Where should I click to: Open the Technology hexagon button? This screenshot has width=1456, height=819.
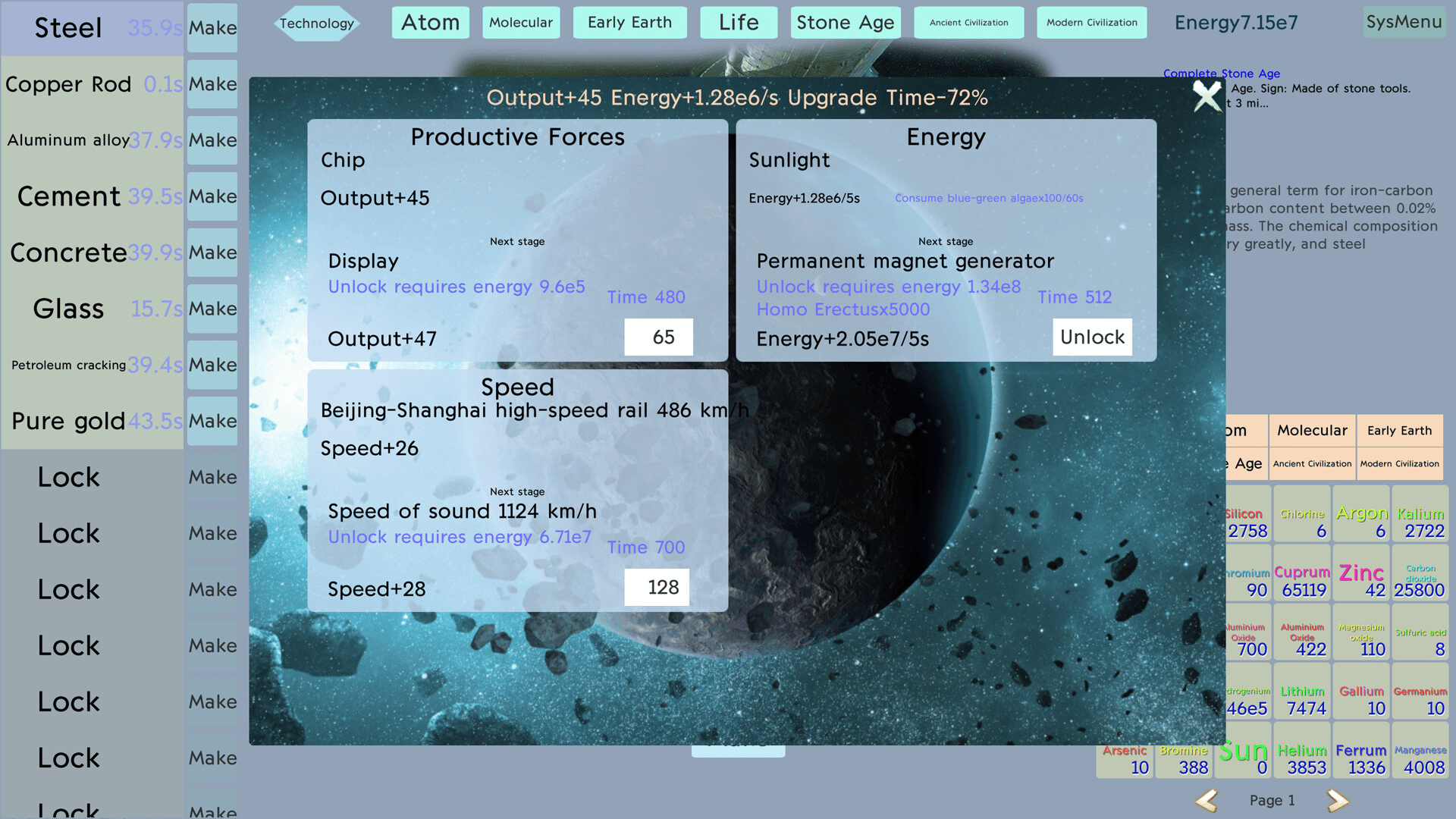click(316, 23)
